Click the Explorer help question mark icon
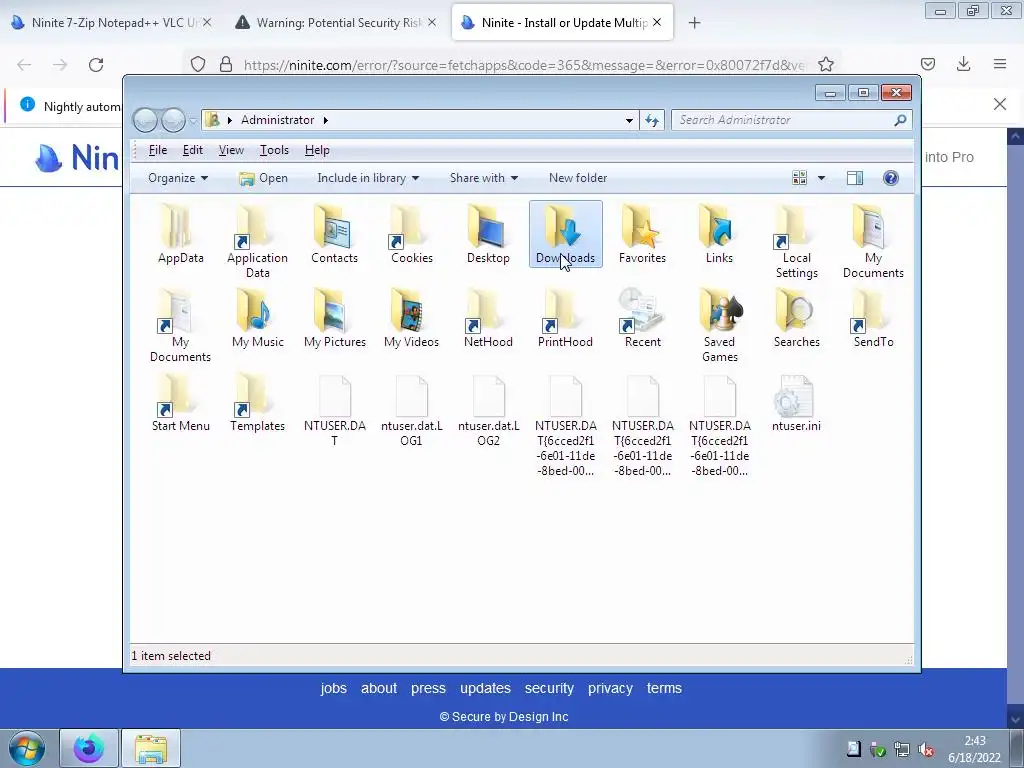The image size is (1024, 768). click(x=891, y=178)
